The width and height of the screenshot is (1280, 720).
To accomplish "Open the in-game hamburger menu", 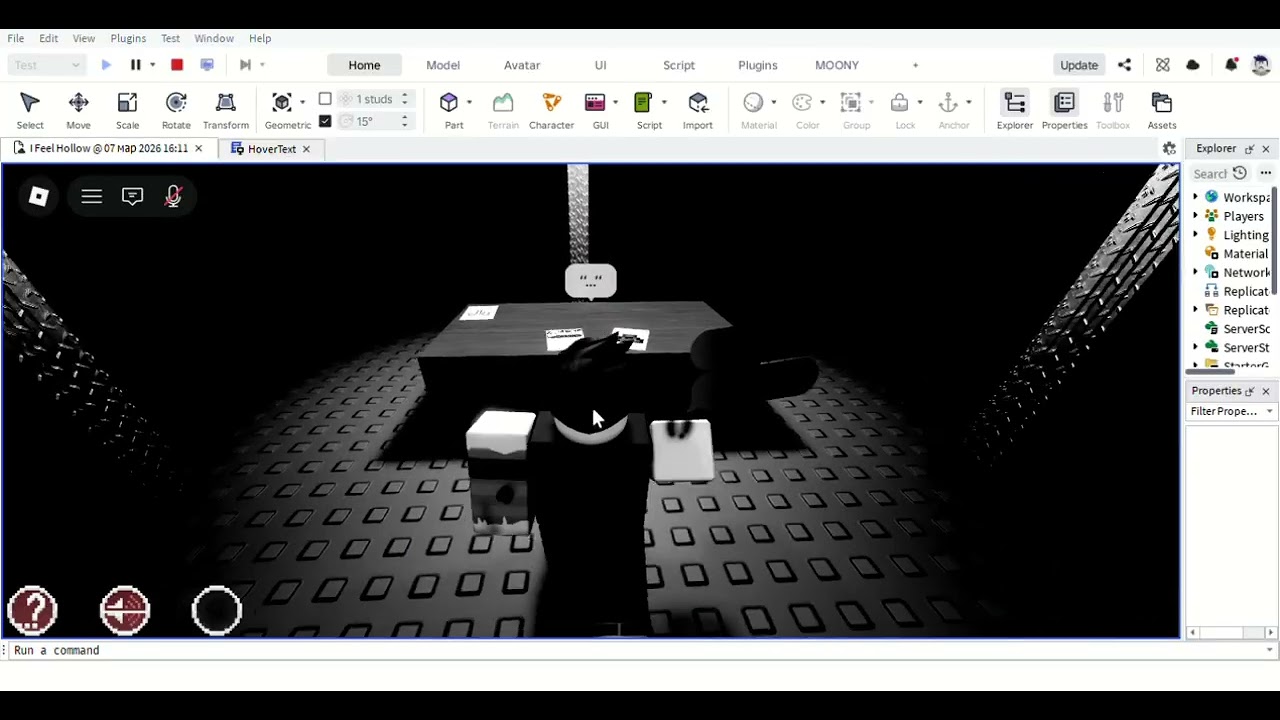I will click(92, 196).
